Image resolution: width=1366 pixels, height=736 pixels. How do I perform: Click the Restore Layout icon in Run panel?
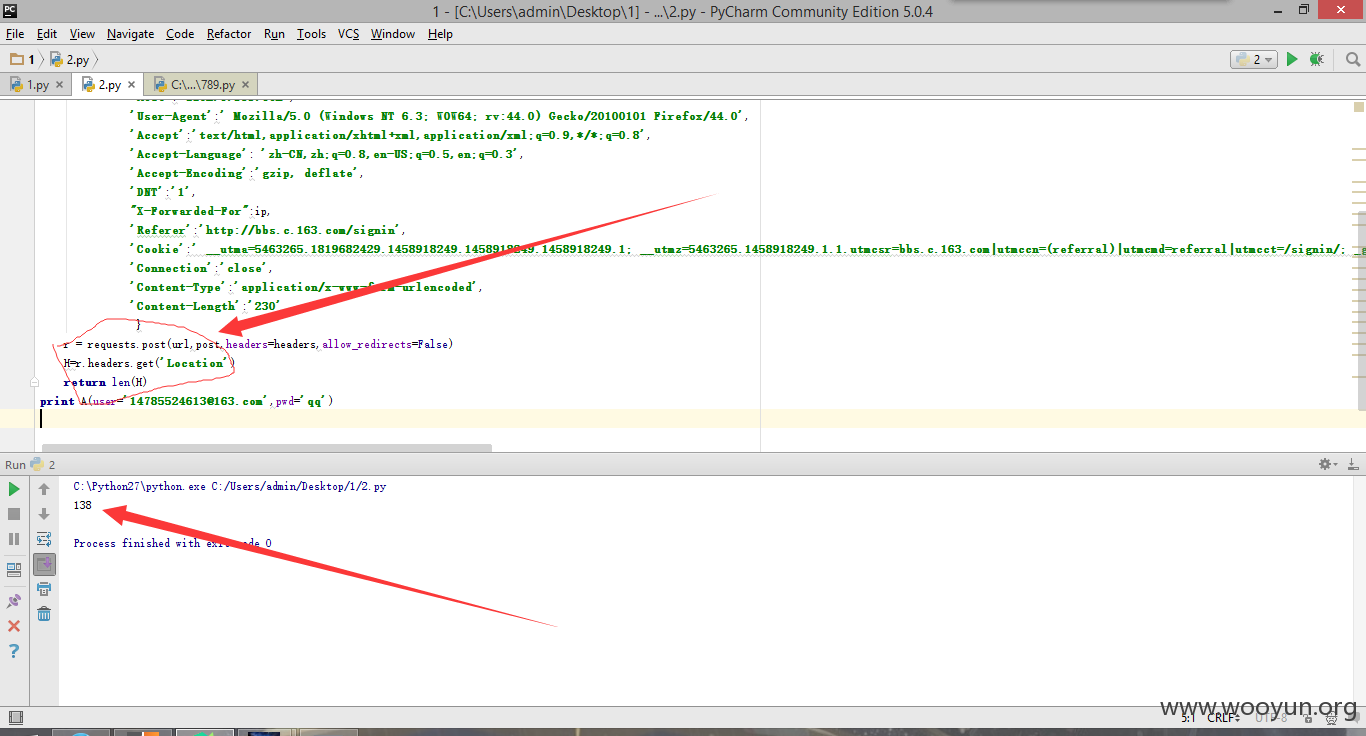[x=14, y=570]
